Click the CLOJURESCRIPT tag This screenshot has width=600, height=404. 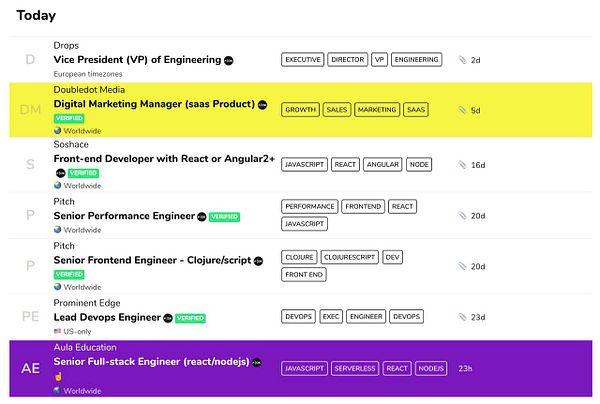point(351,257)
